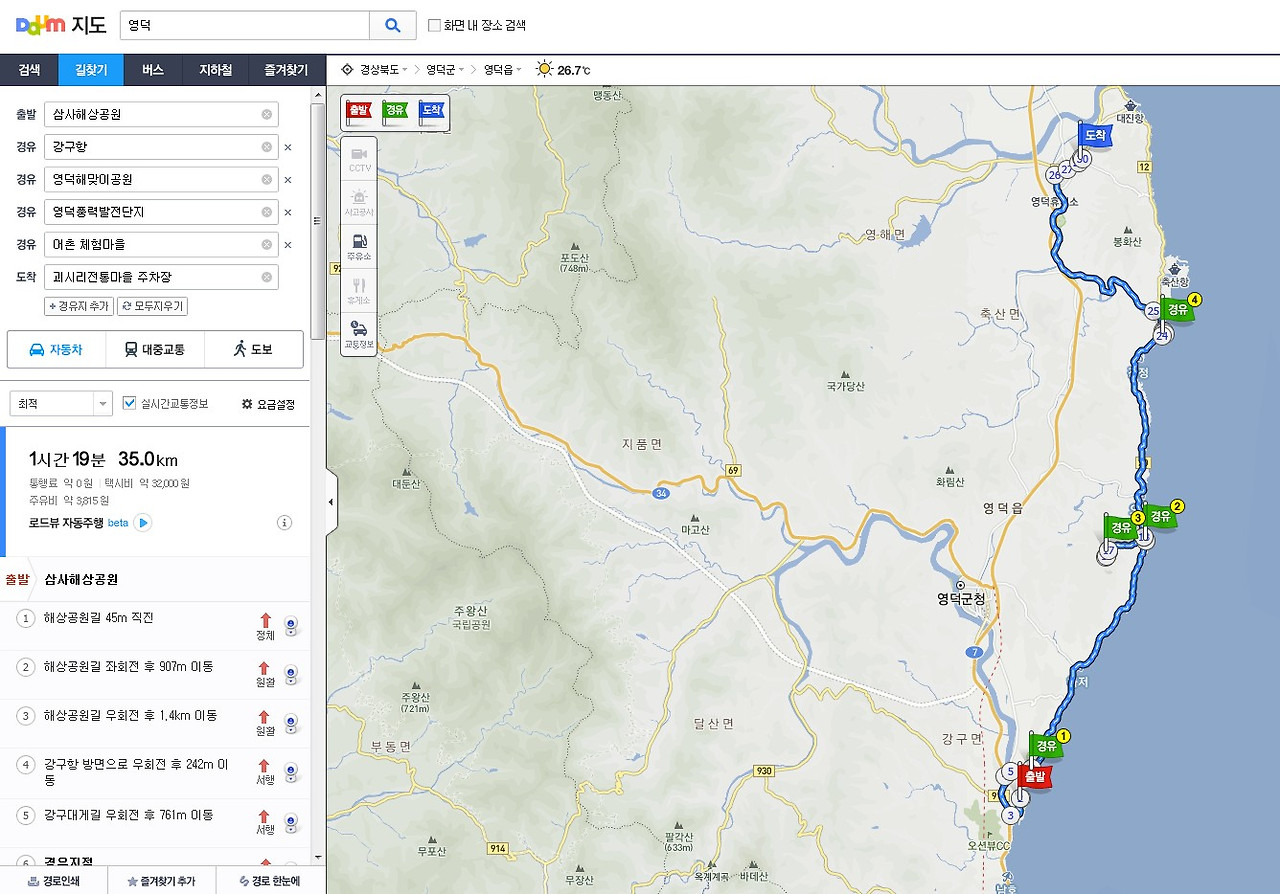Open the 최적 route option dropdown
Viewport: 1280px width, 894px height.
point(61,404)
